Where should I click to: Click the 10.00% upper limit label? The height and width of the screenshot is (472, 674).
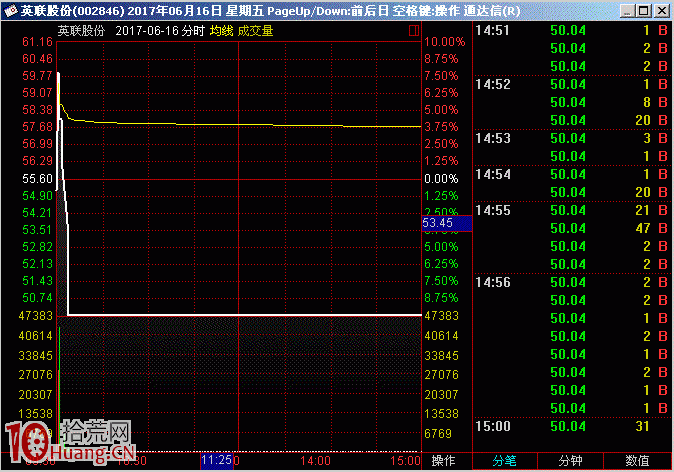[444, 42]
